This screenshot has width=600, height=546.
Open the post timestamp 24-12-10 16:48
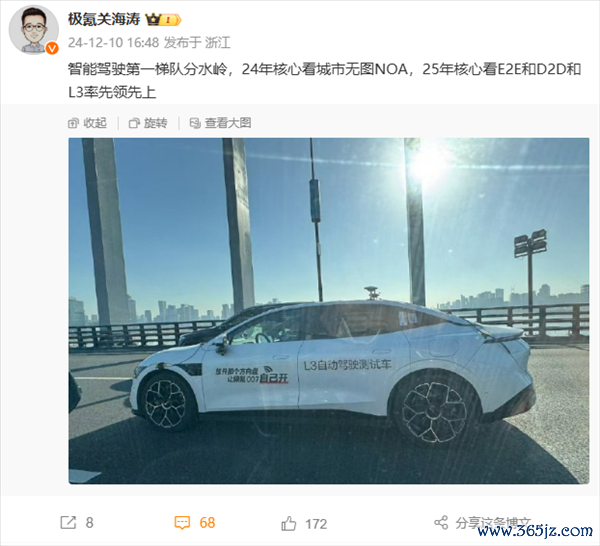pos(114,42)
